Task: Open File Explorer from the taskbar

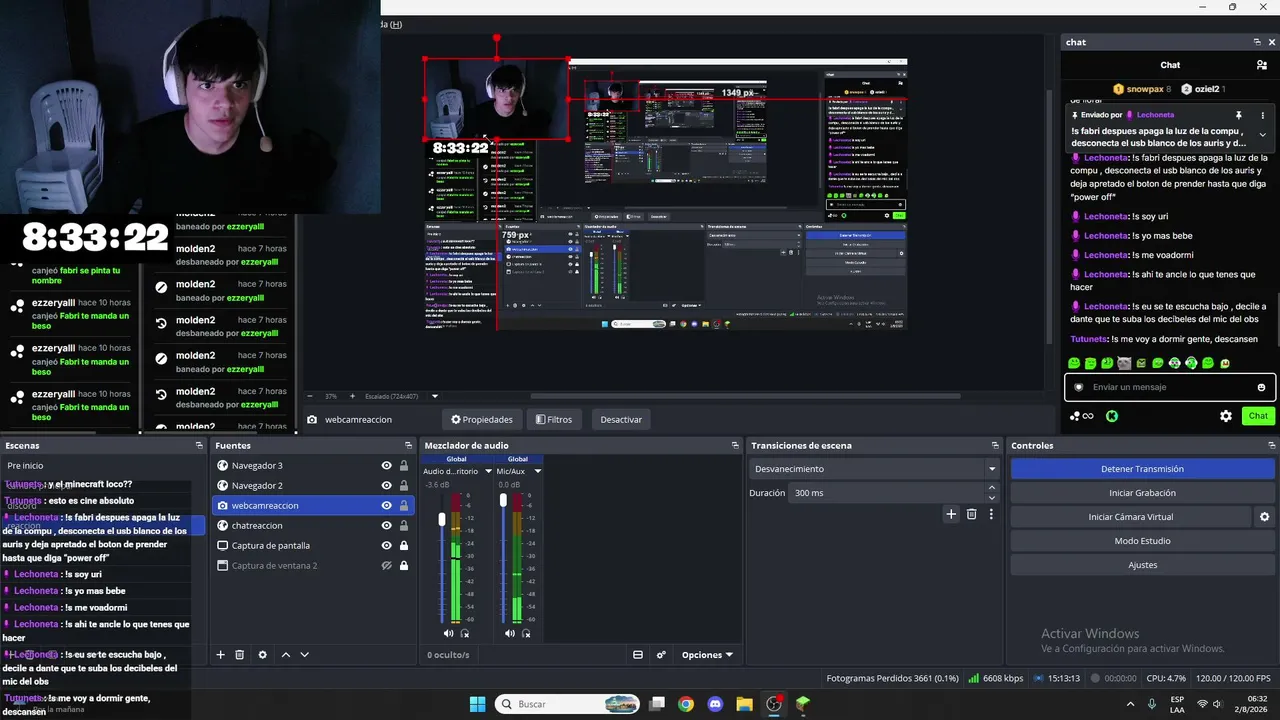Action: (x=744, y=704)
